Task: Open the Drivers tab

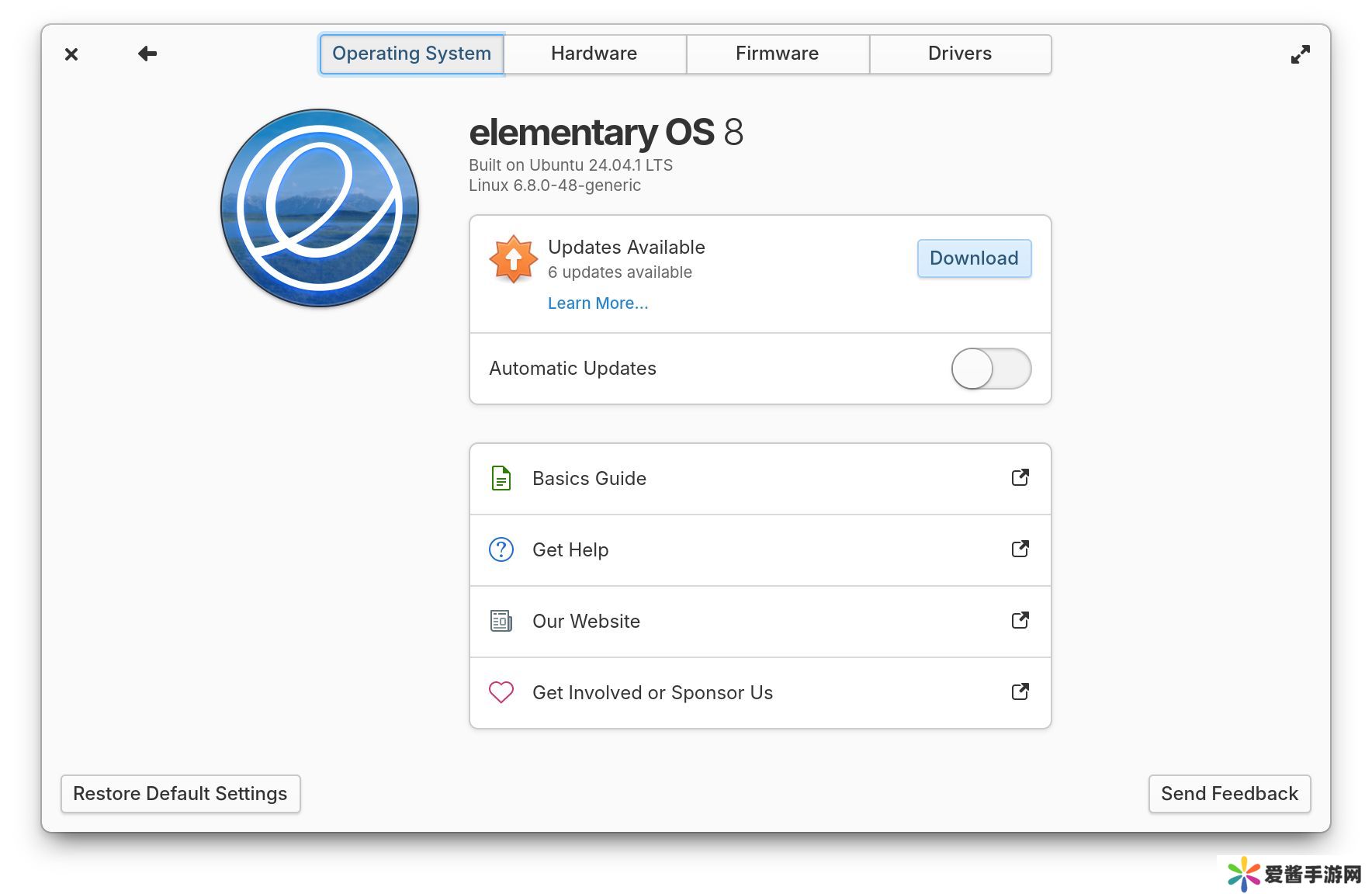Action: (x=961, y=54)
